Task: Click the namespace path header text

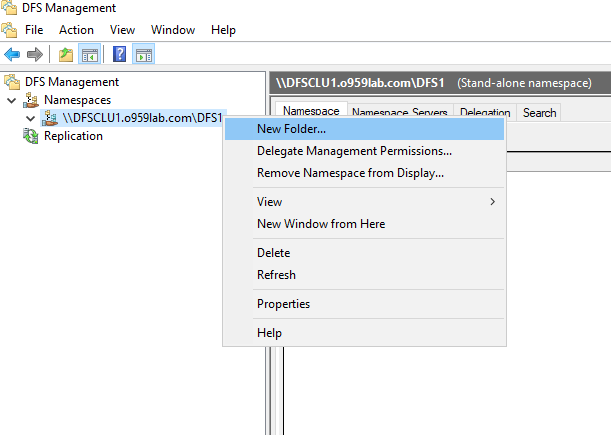Action: click(x=360, y=83)
